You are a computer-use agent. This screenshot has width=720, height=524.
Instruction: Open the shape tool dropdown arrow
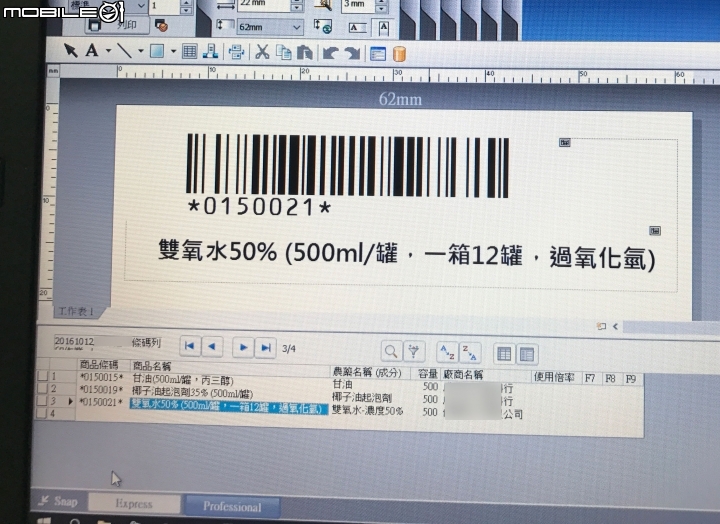[x=173, y=51]
